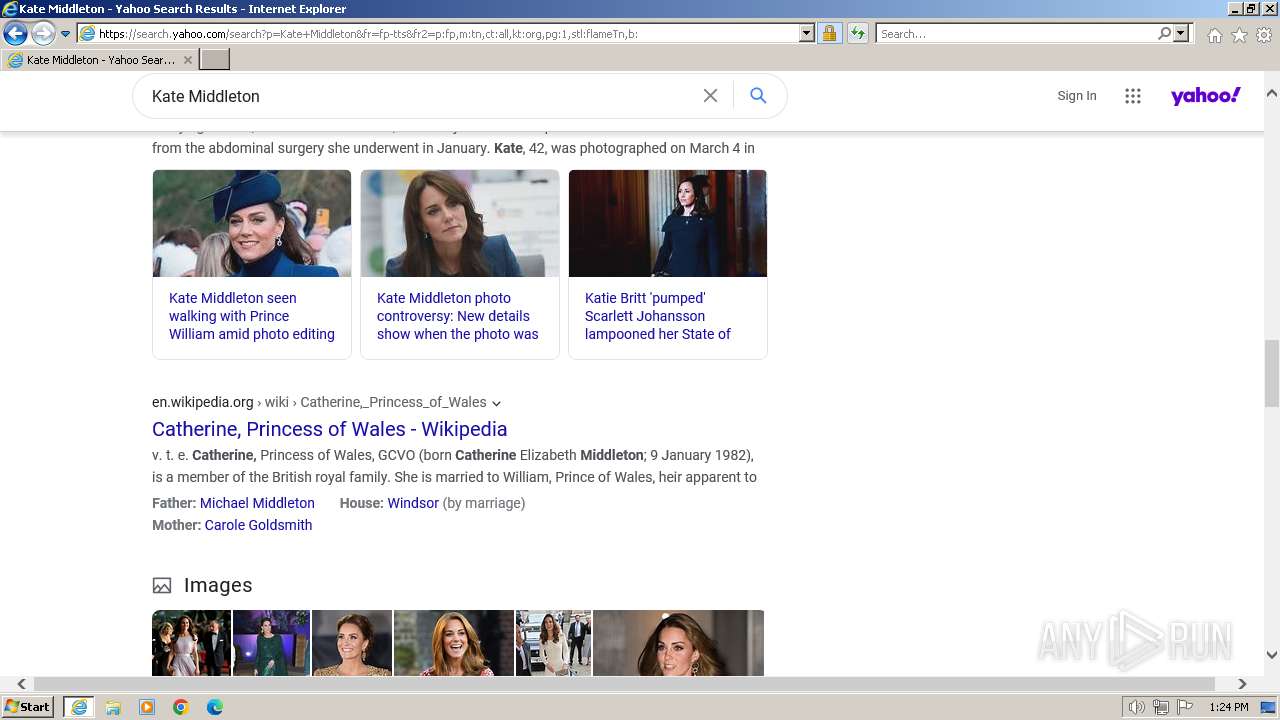1280x720 pixels.
Task: Click the page scroll up arrow
Action: click(x=1272, y=94)
